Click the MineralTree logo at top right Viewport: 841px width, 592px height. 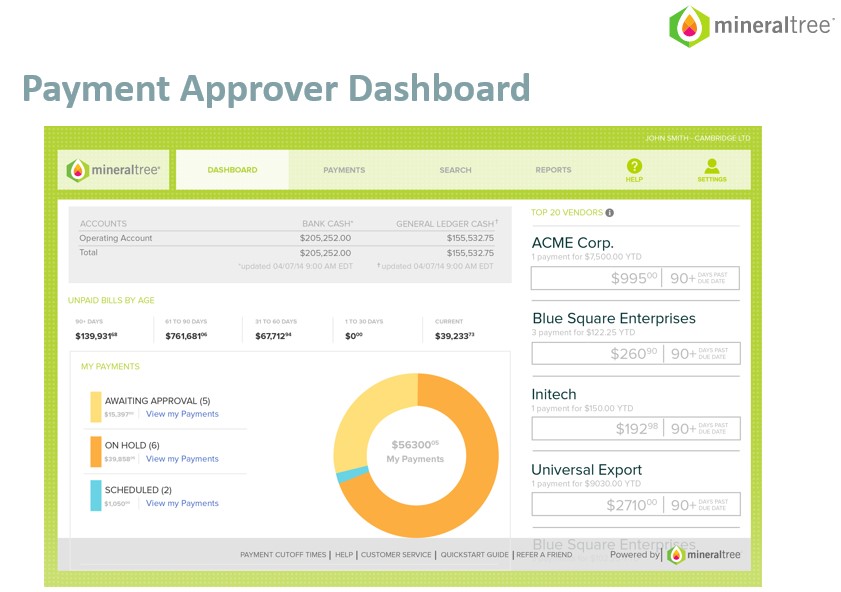click(751, 26)
